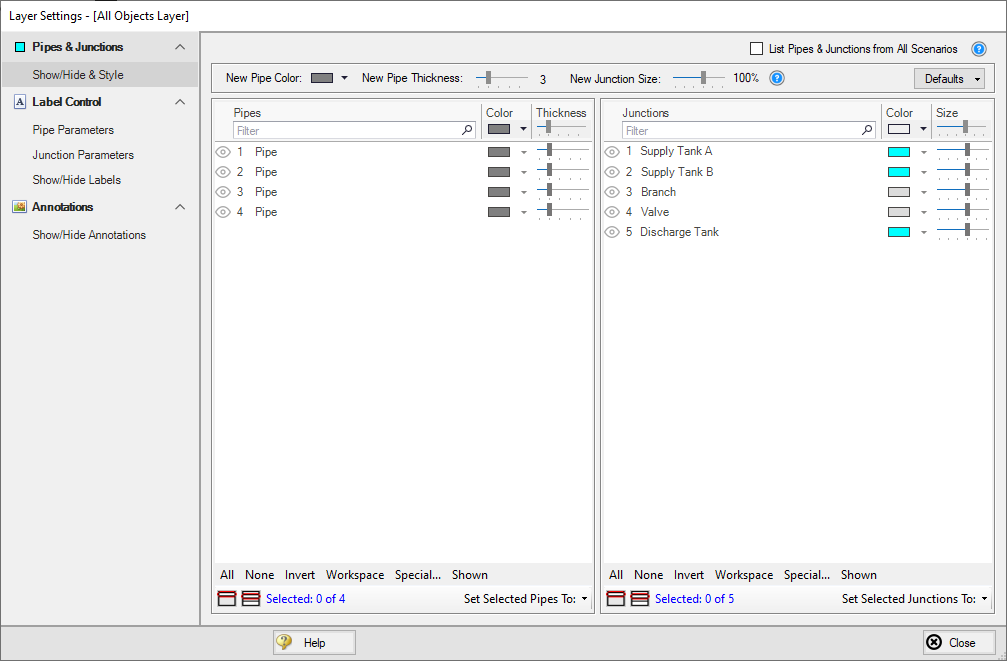Toggle visibility eye for Pipe 3
The width and height of the screenshot is (1007, 661).
[223, 192]
